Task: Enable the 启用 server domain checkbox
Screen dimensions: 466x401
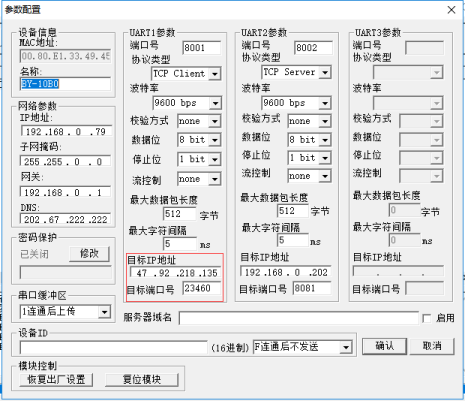Action: coord(427,318)
